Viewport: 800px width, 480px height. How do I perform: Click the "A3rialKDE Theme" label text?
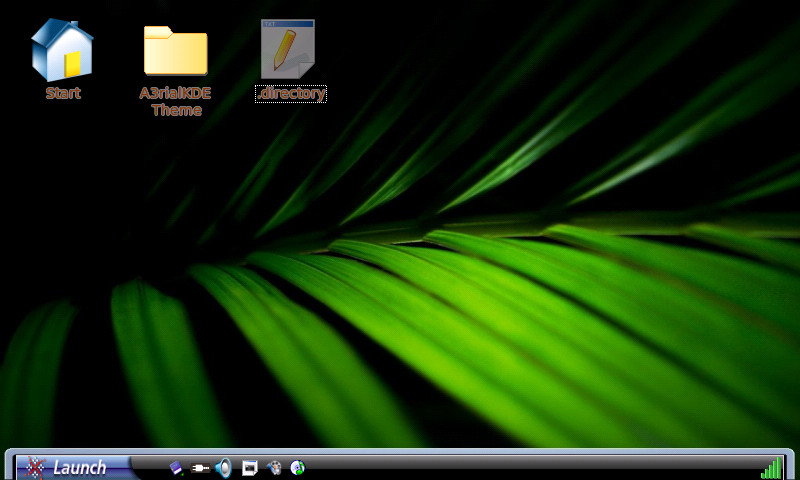pos(175,101)
